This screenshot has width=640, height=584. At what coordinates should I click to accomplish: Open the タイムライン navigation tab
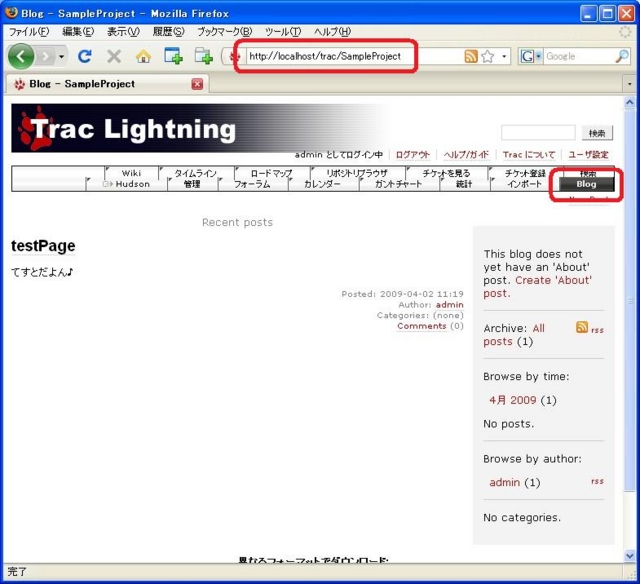(x=196, y=173)
